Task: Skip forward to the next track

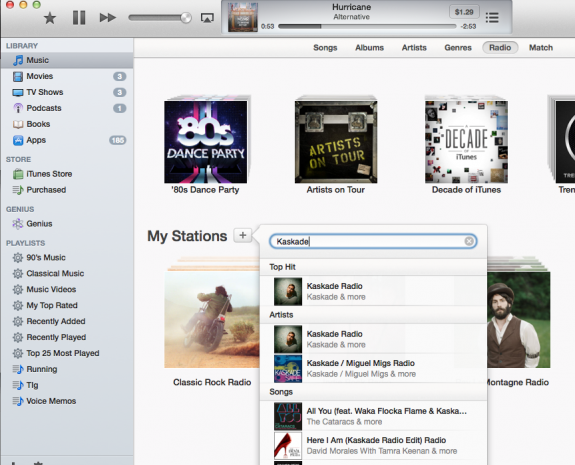Action: pos(108,18)
